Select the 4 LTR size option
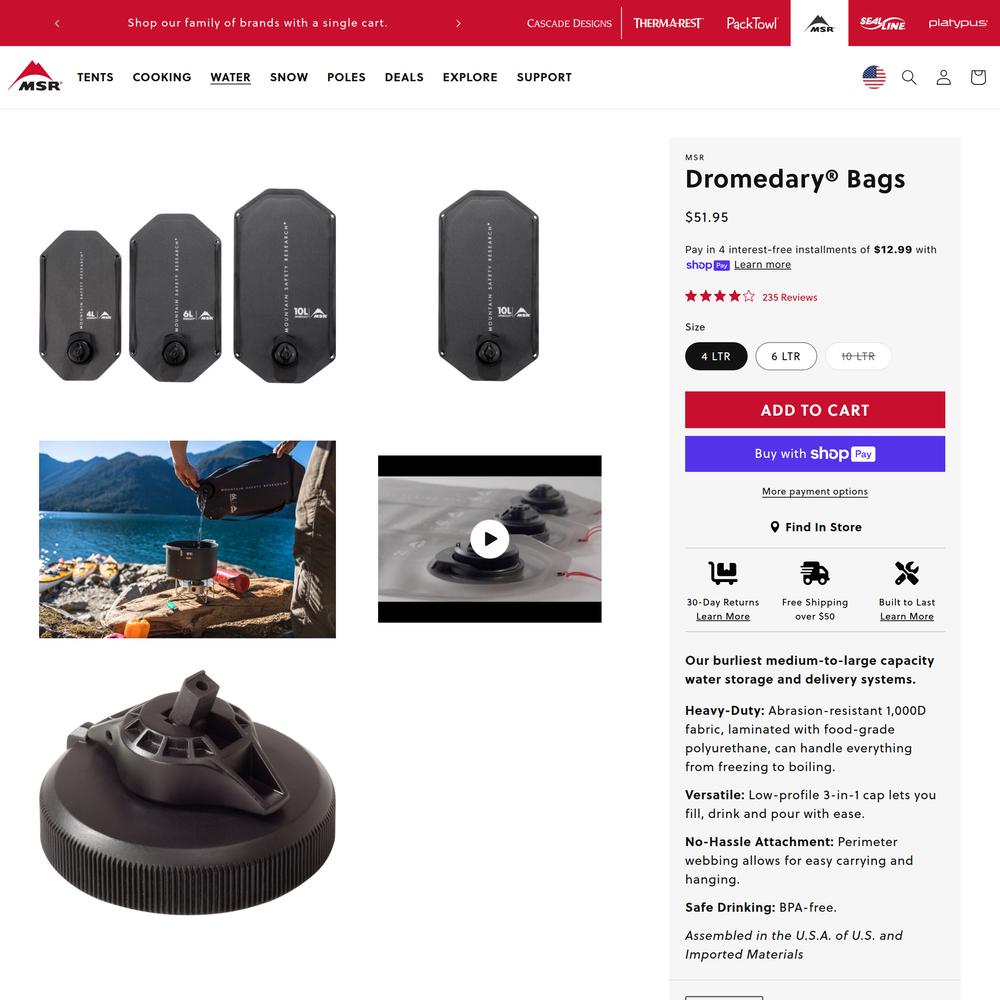The width and height of the screenshot is (1000, 1000). 716,356
